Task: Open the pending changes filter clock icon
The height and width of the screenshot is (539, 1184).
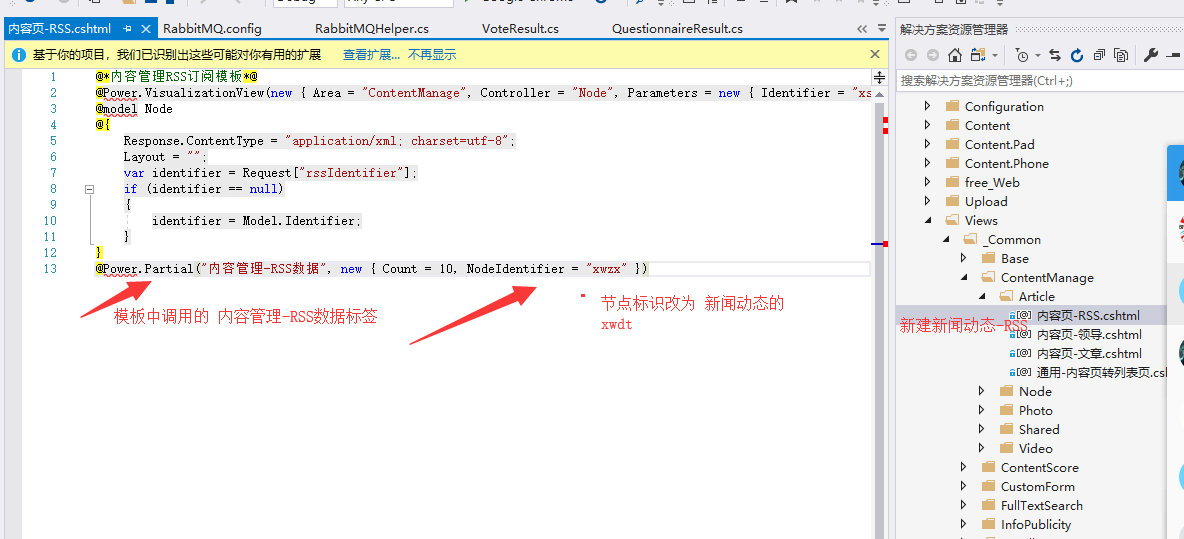Action: (x=1022, y=55)
